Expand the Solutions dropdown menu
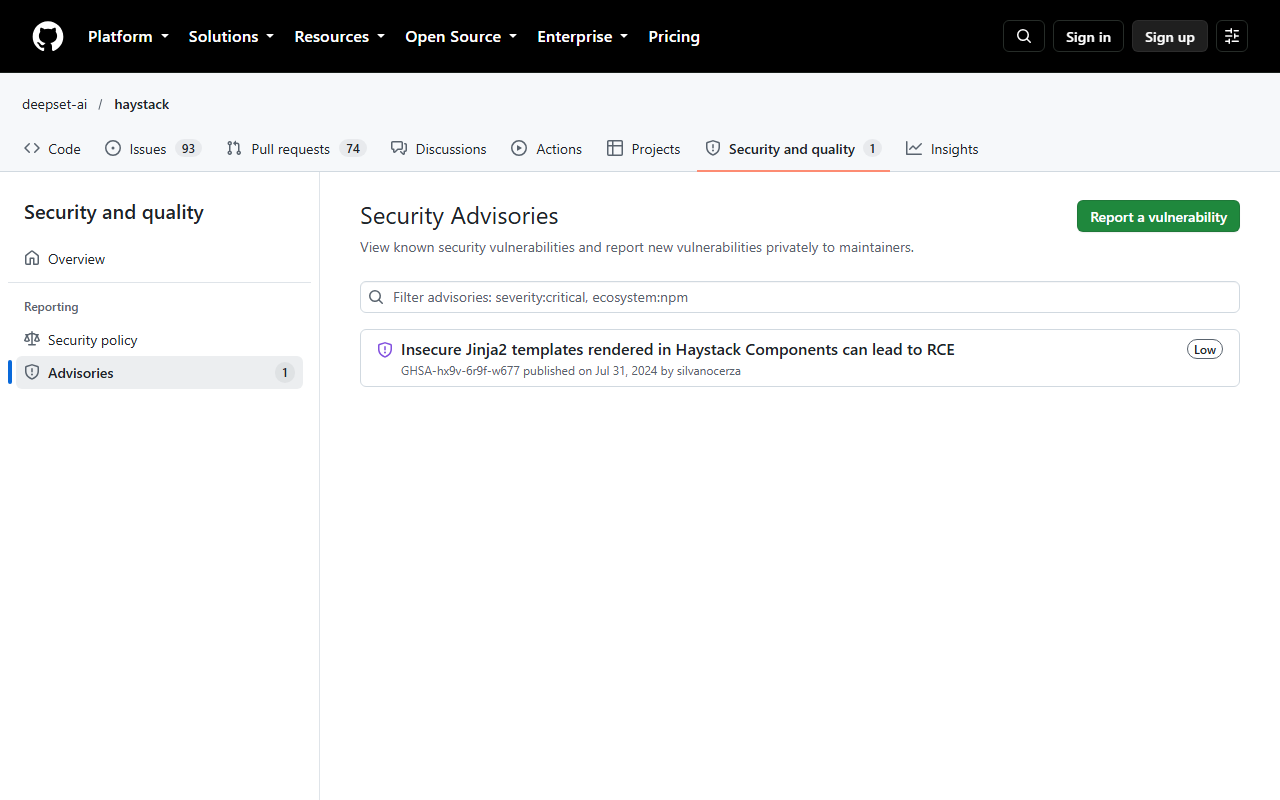This screenshot has height=800, width=1280. click(231, 36)
